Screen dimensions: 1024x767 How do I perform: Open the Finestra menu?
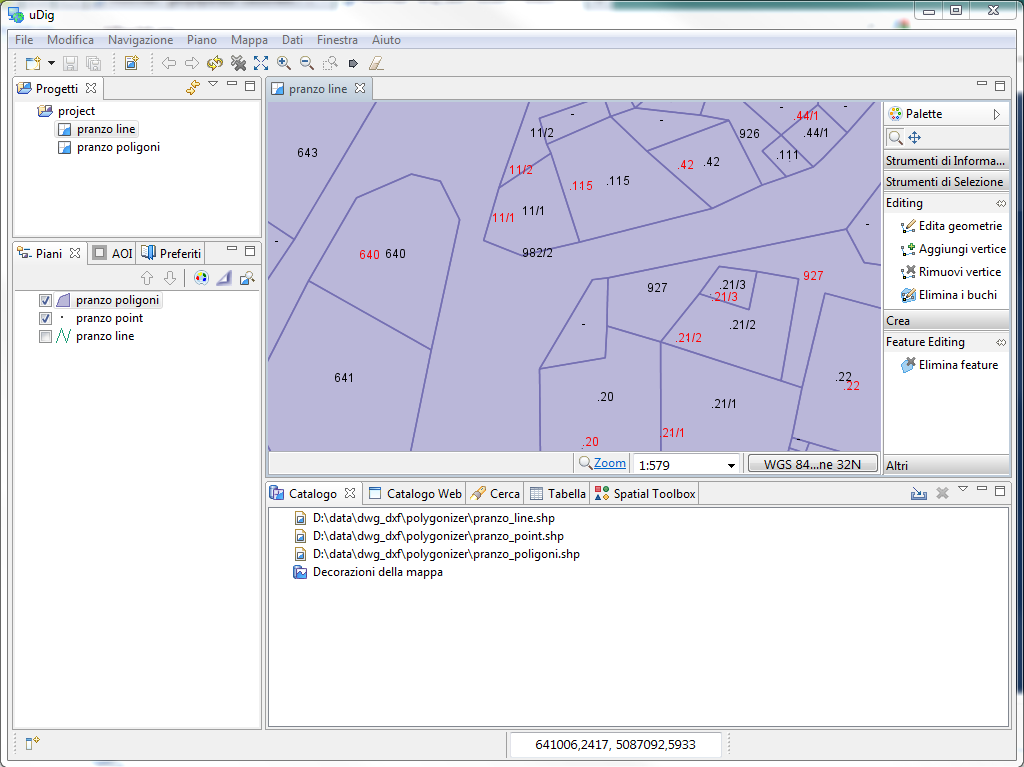pos(337,40)
